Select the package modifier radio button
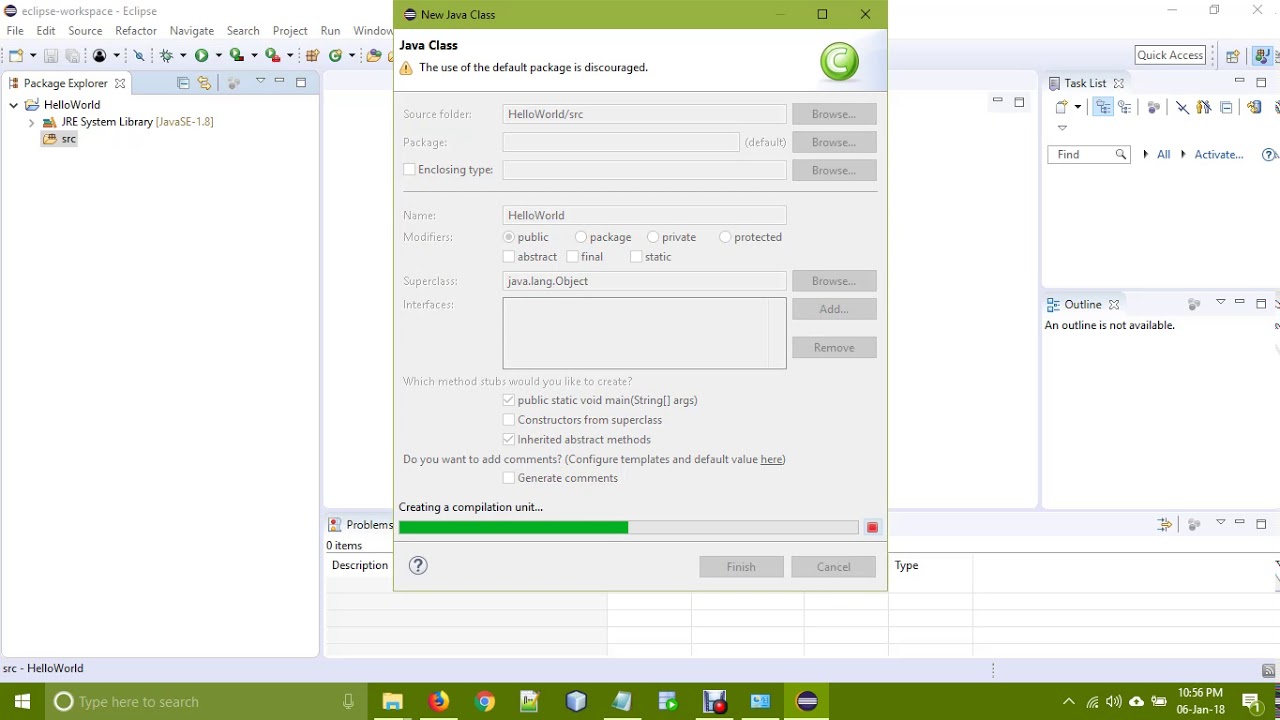 tap(581, 237)
